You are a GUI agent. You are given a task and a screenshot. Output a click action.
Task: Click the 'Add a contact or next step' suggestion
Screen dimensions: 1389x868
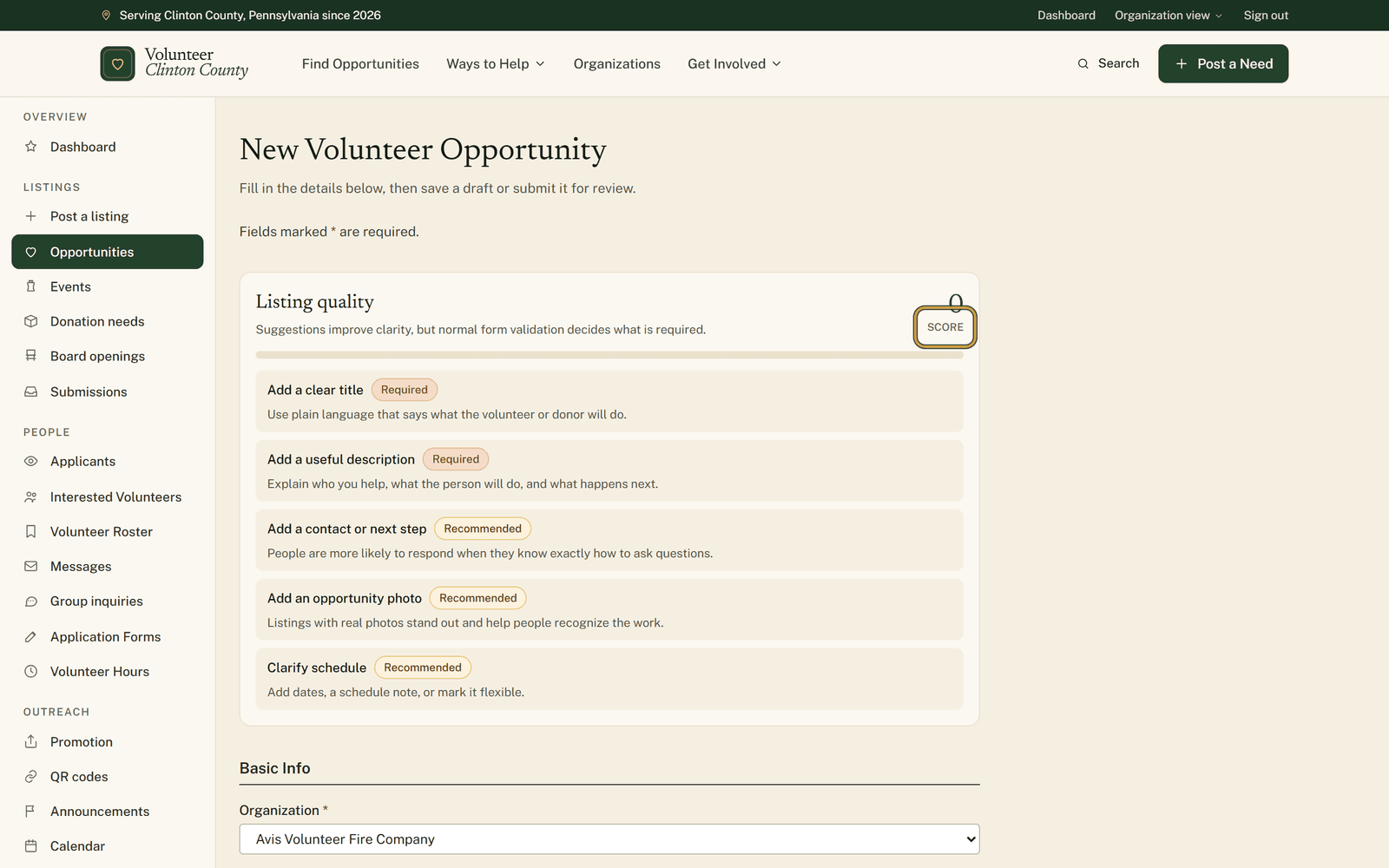609,540
